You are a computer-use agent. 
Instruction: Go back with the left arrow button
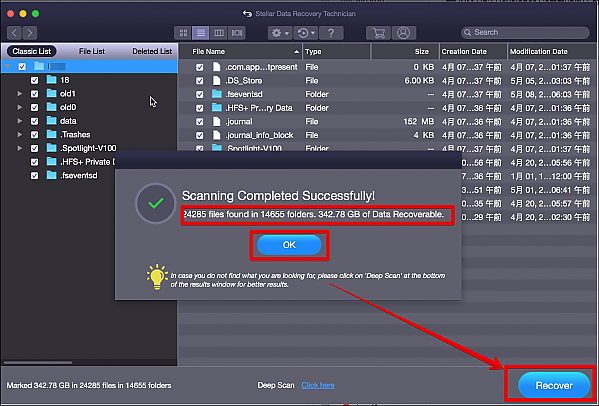coord(14,33)
